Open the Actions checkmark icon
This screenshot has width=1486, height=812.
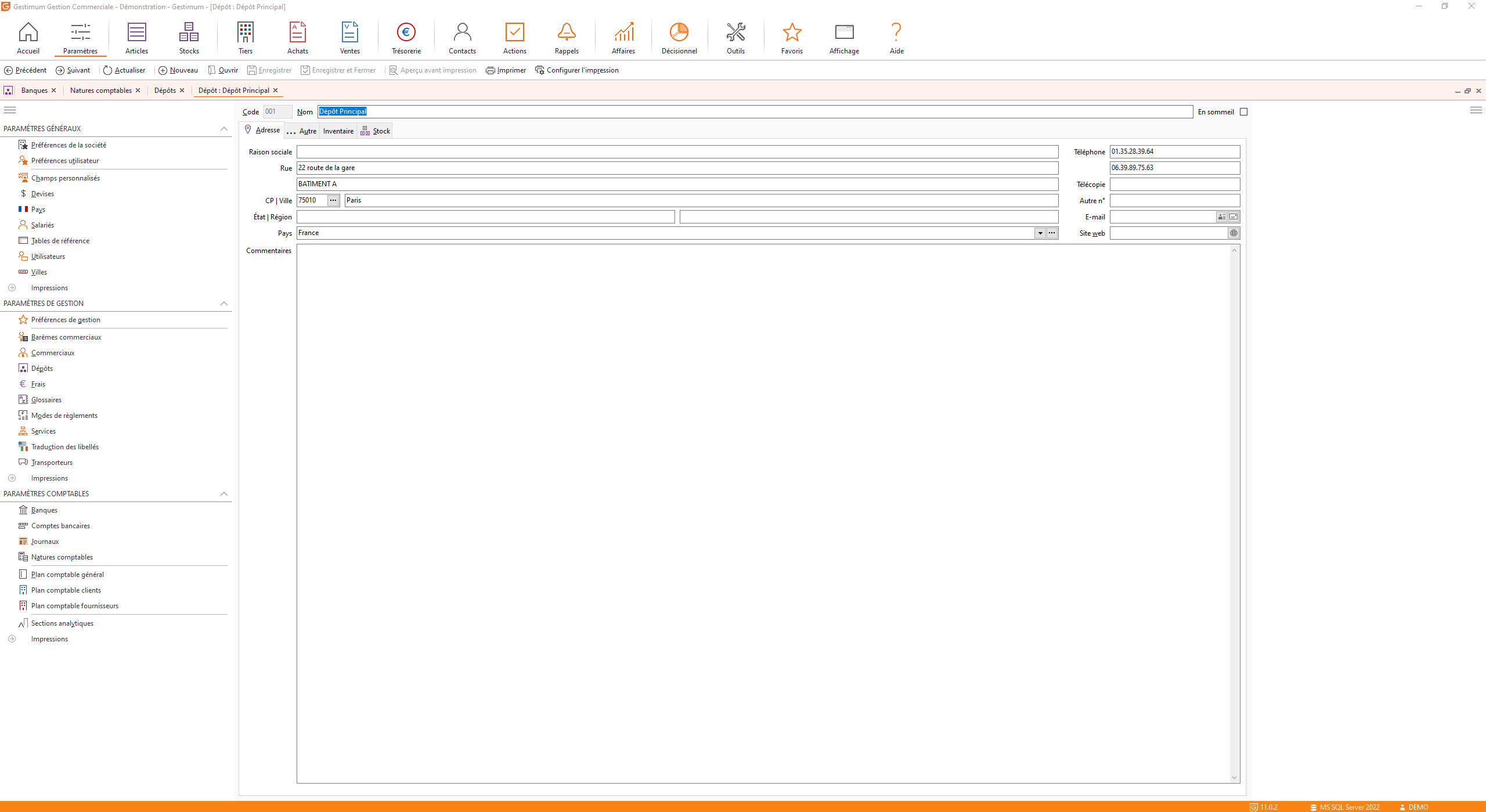pos(515,38)
